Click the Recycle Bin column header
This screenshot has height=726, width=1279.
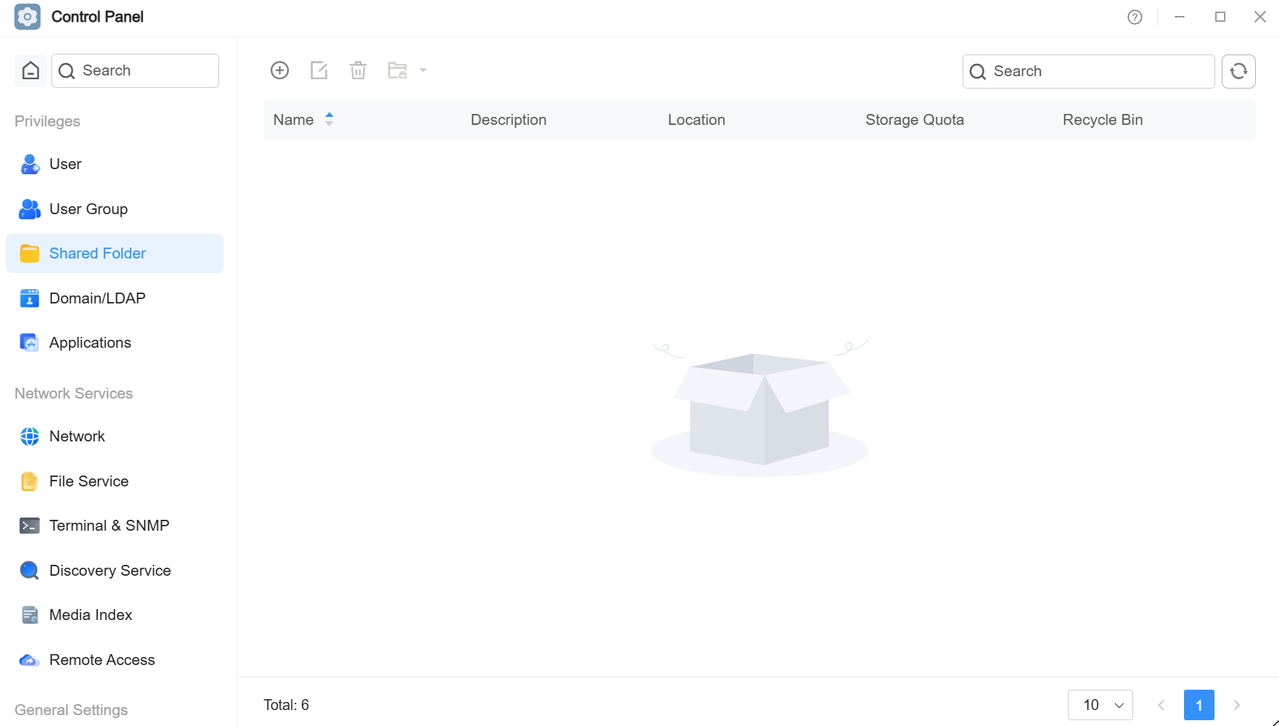point(1102,120)
